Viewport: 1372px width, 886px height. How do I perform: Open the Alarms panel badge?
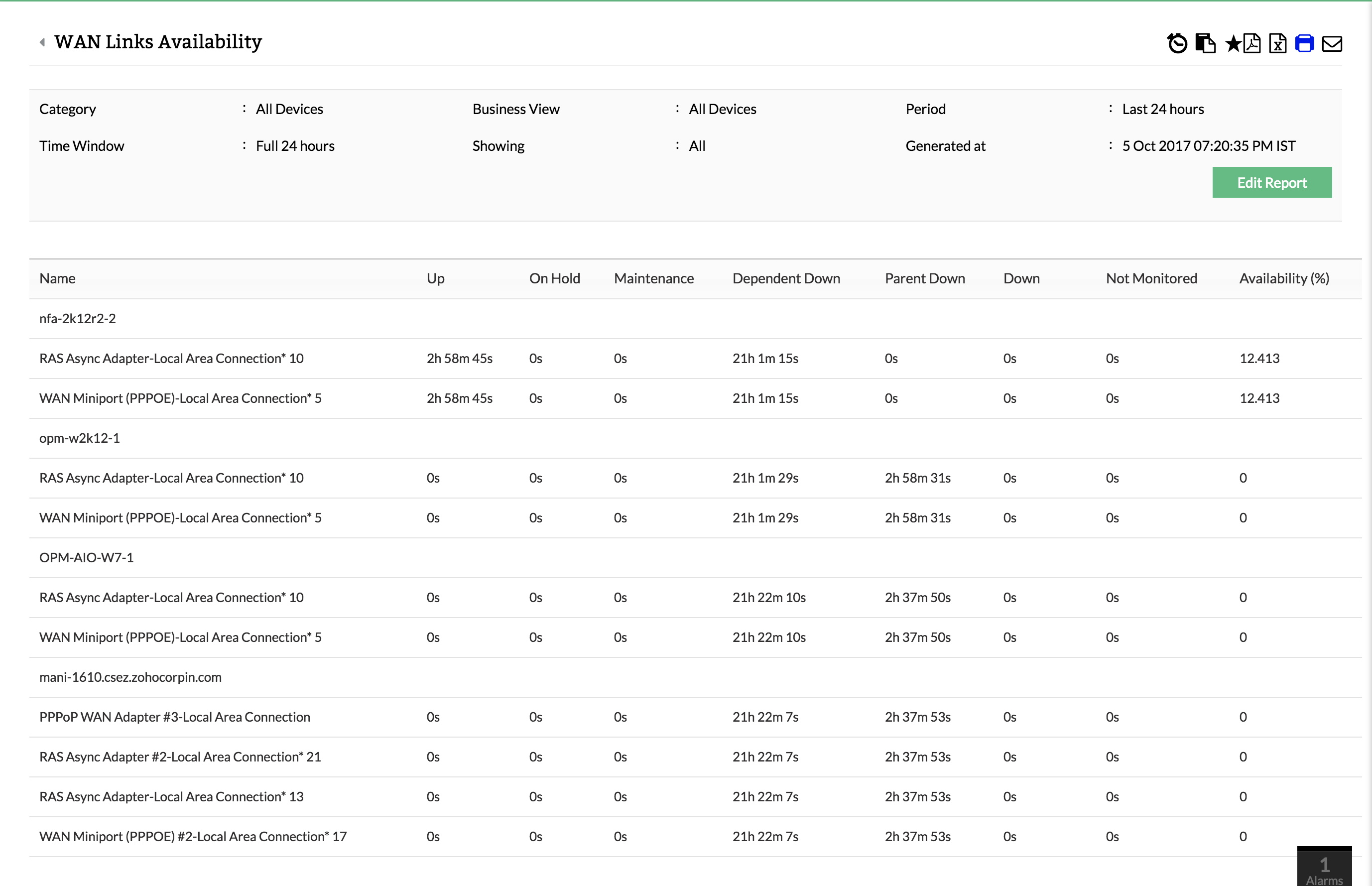(1324, 868)
